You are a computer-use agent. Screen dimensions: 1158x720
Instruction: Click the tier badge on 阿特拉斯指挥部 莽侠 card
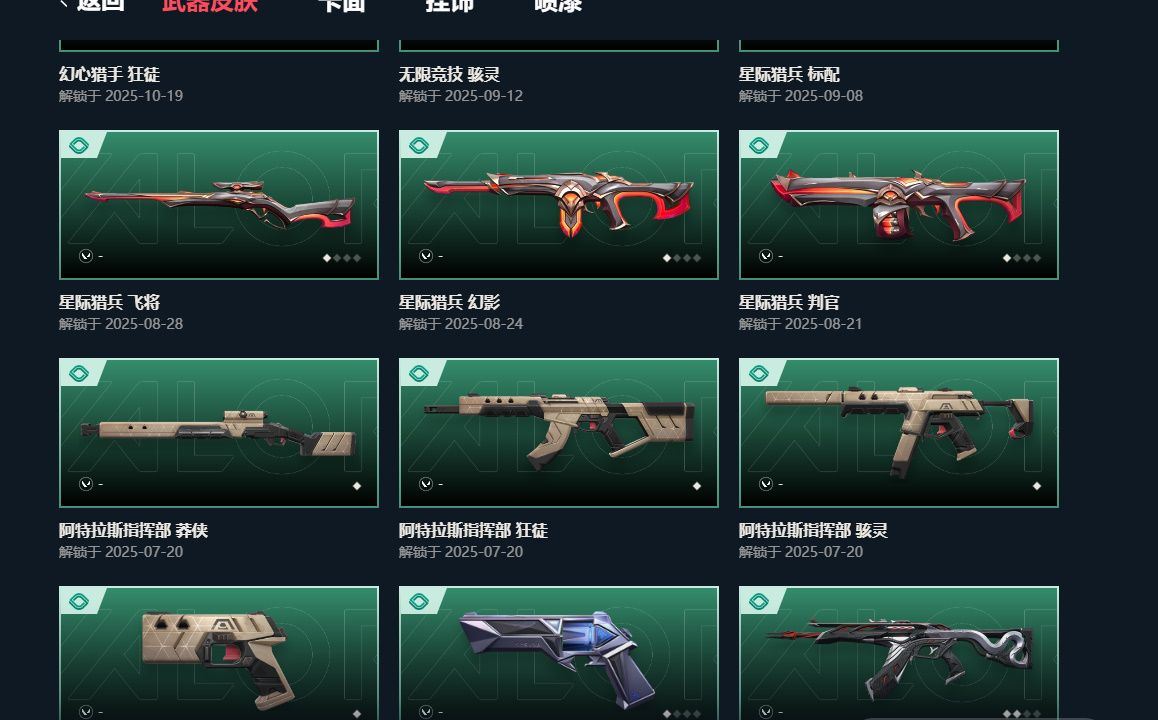(79, 374)
